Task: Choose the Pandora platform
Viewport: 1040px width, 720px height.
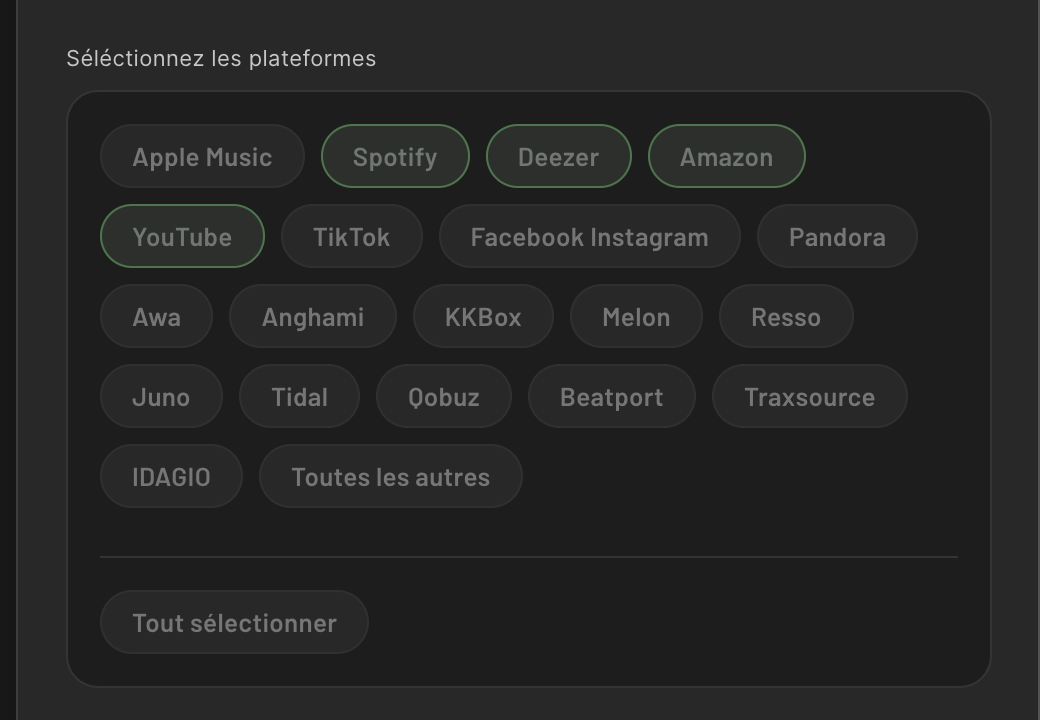Action: 837,237
